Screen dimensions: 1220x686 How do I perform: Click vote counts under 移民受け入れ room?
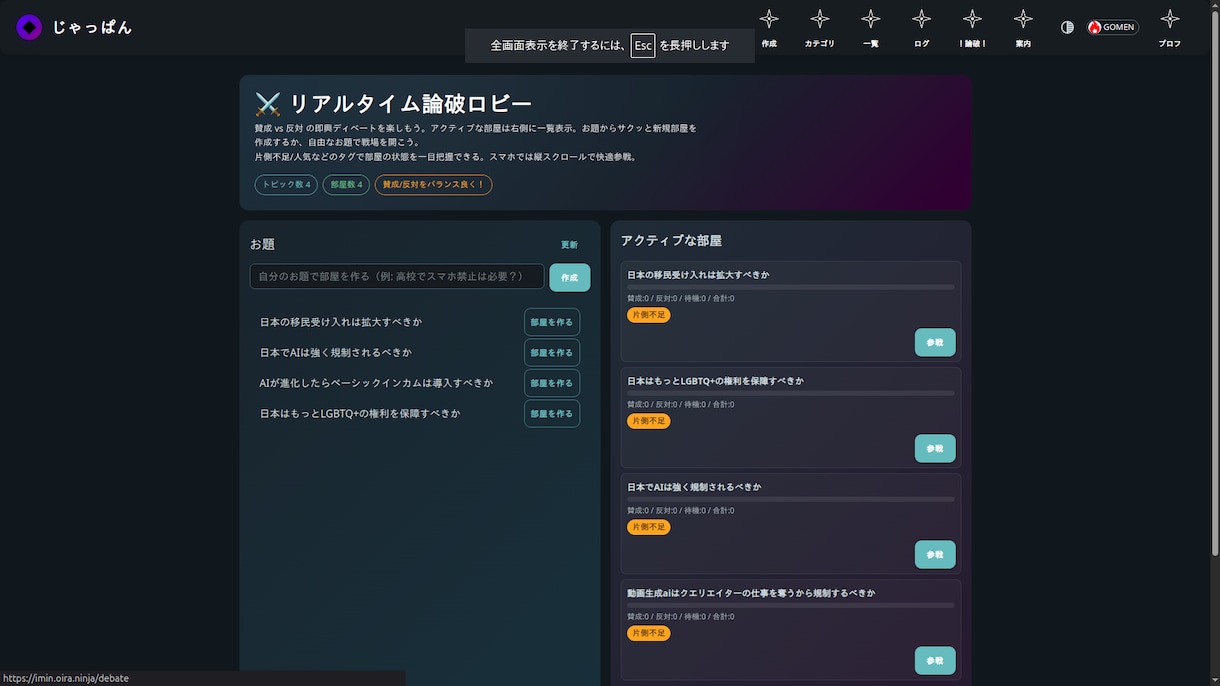[681, 299]
